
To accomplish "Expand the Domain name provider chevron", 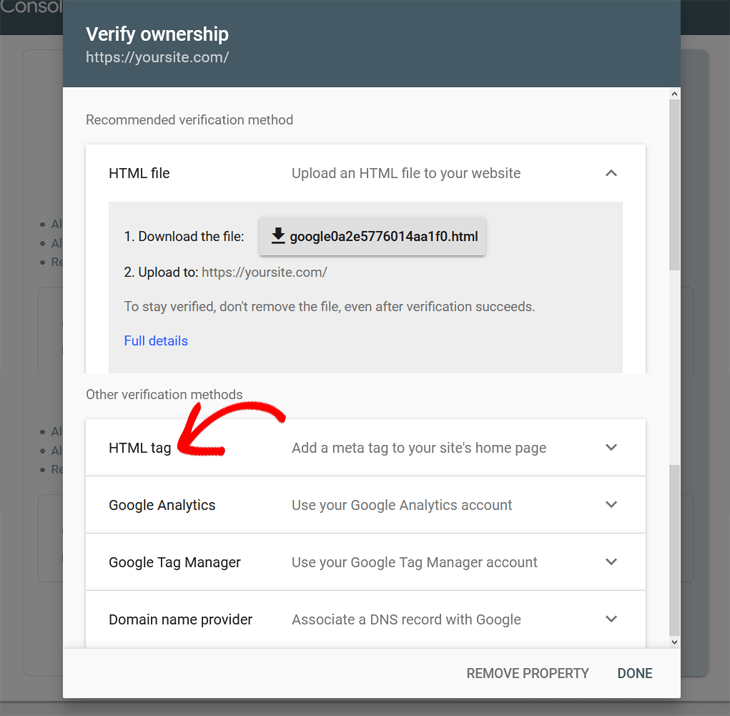I will [x=611, y=619].
